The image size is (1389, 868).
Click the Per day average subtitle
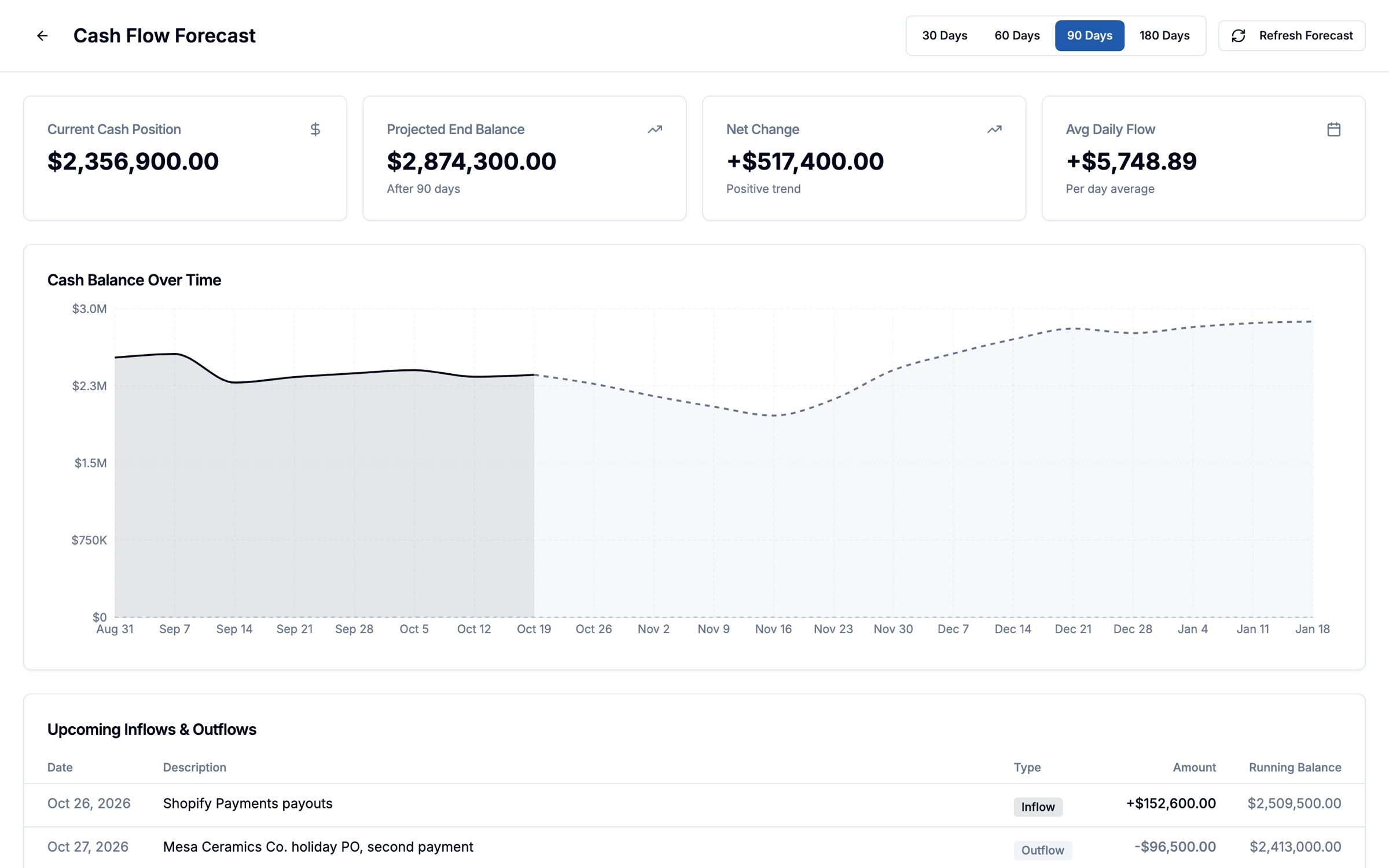click(x=1109, y=189)
